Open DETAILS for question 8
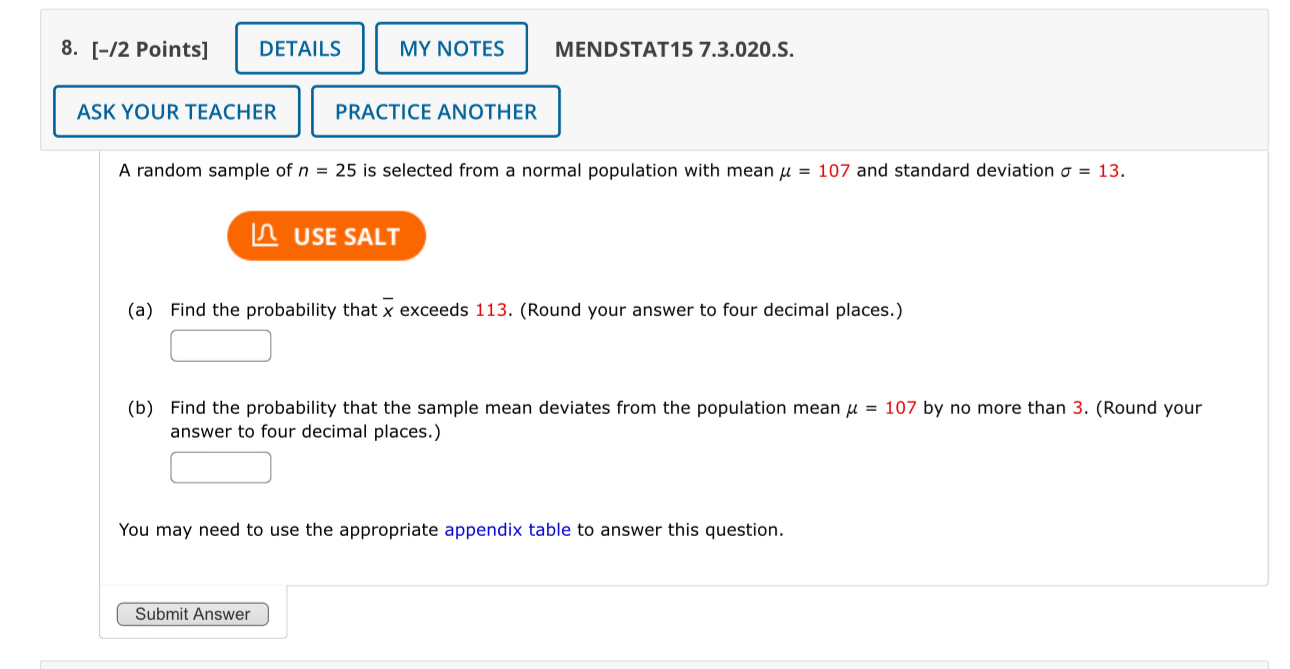 (299, 47)
